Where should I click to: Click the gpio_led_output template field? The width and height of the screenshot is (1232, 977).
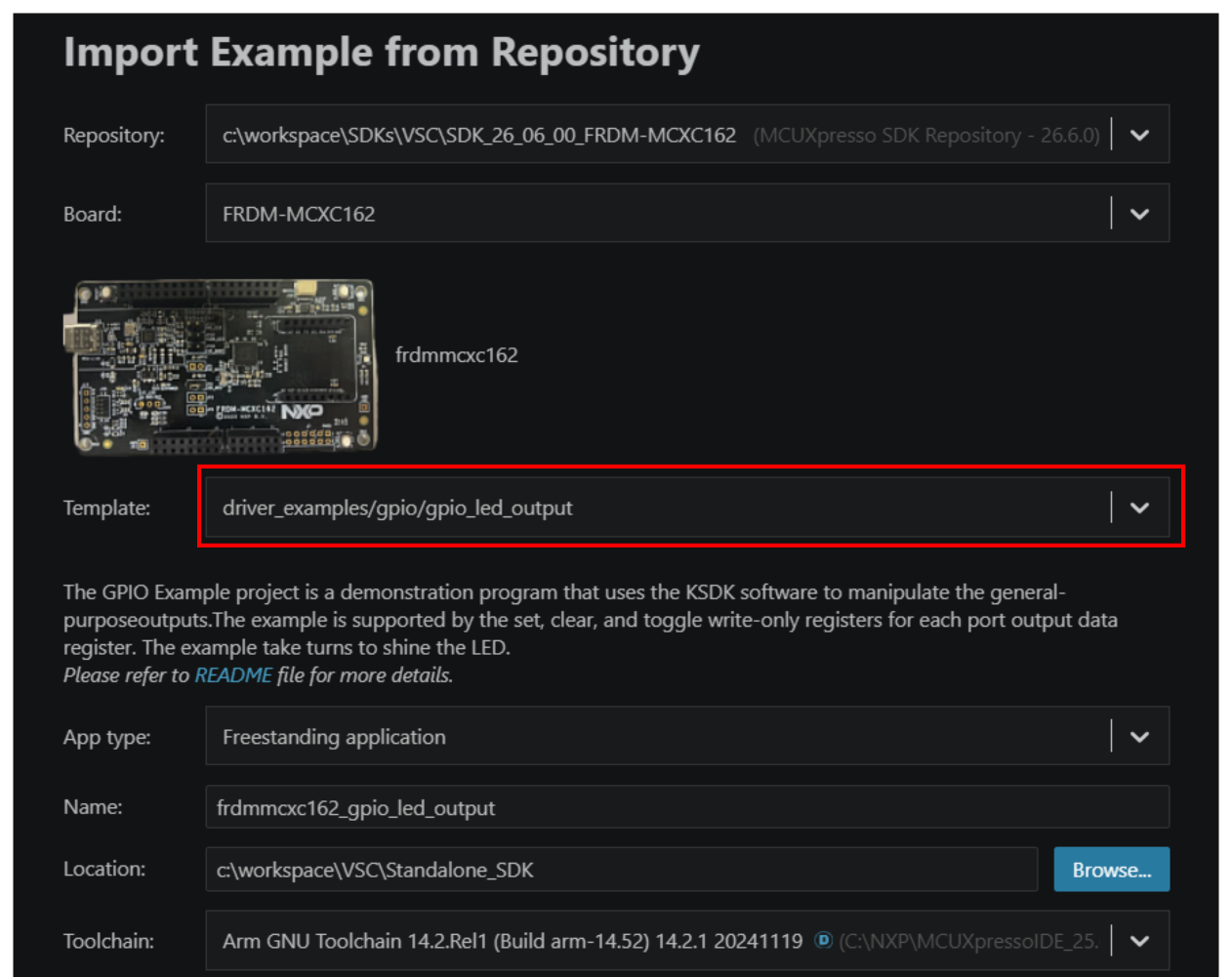687,508
